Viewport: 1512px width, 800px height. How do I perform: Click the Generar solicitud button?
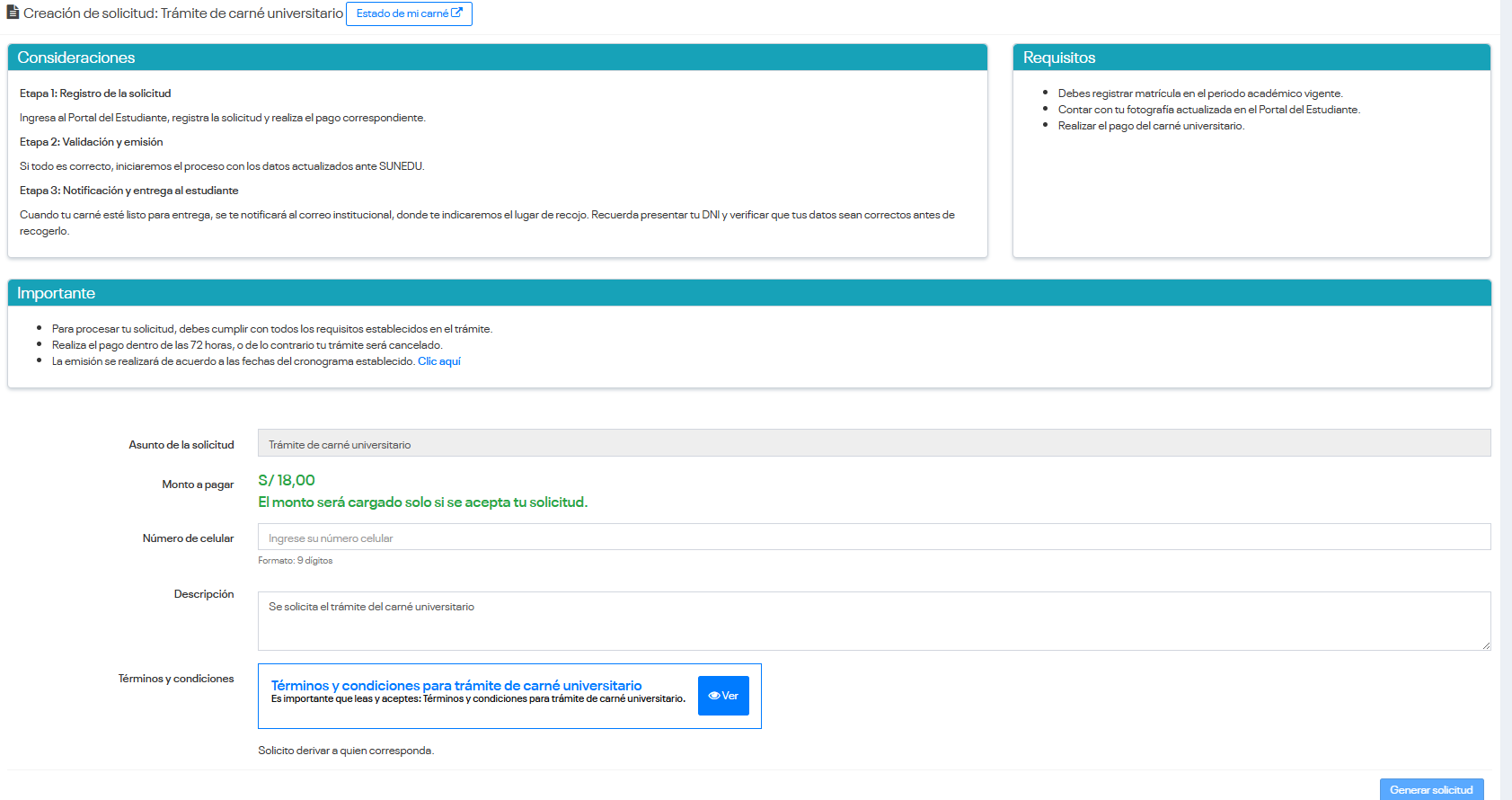tap(1431, 789)
